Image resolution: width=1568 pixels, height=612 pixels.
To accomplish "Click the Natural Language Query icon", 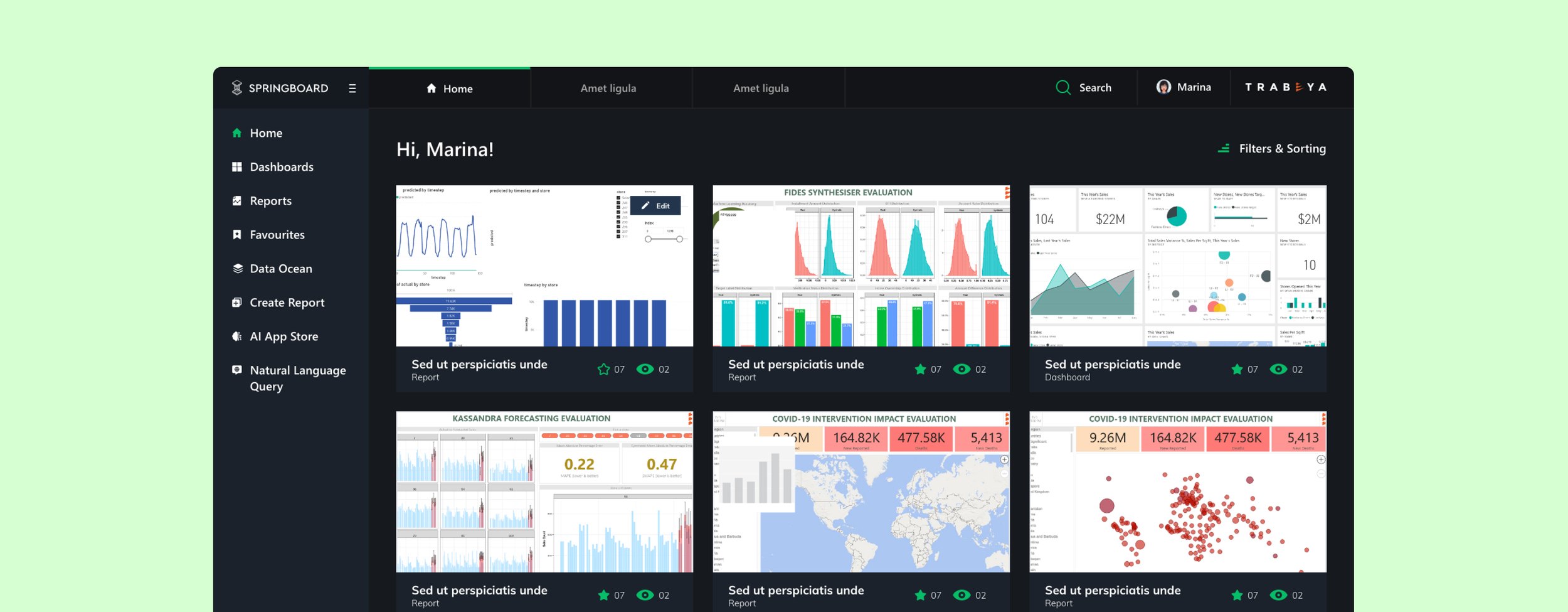I will click(237, 370).
